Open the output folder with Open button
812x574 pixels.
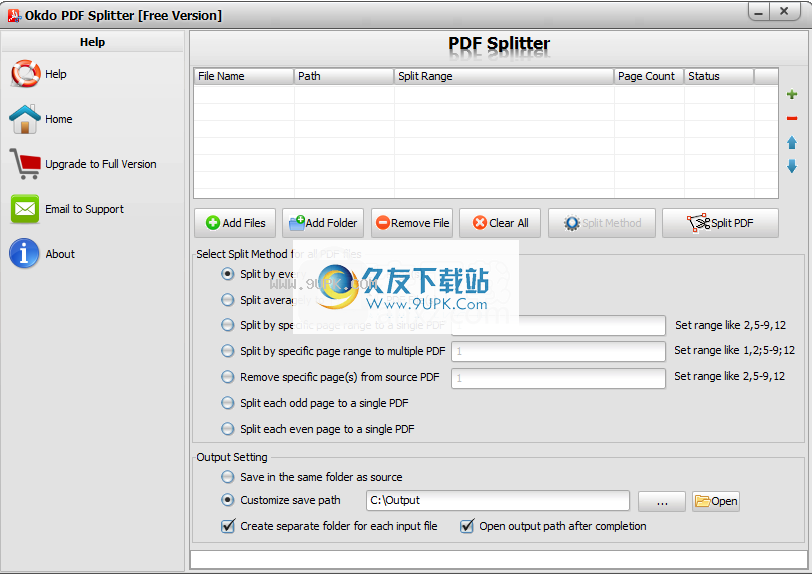[716, 501]
